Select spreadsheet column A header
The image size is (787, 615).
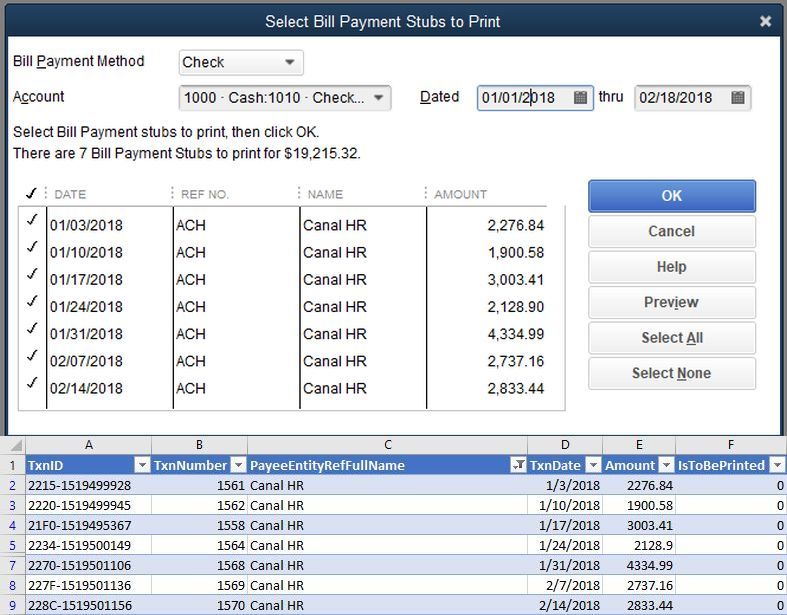(x=88, y=445)
